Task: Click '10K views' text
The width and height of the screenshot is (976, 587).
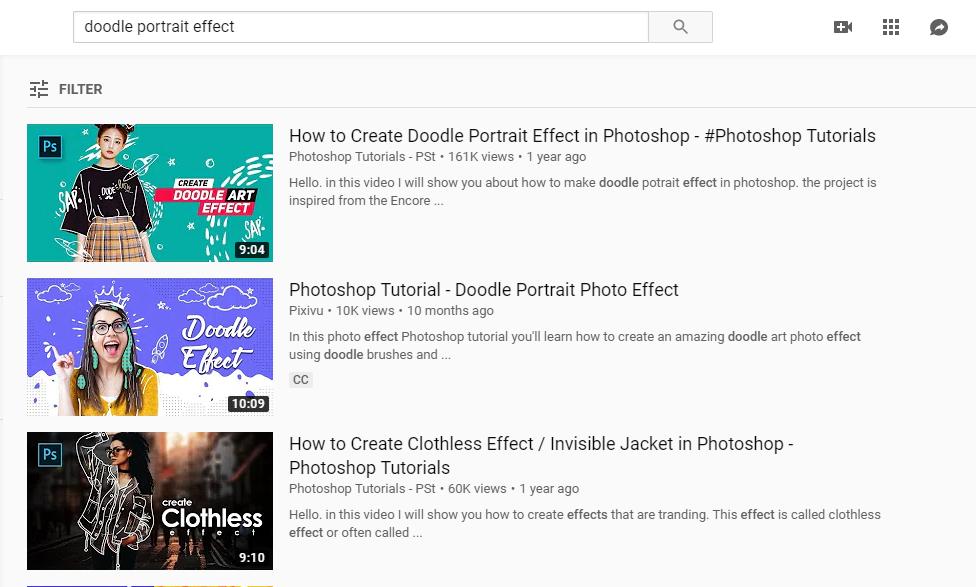Action: 365,311
